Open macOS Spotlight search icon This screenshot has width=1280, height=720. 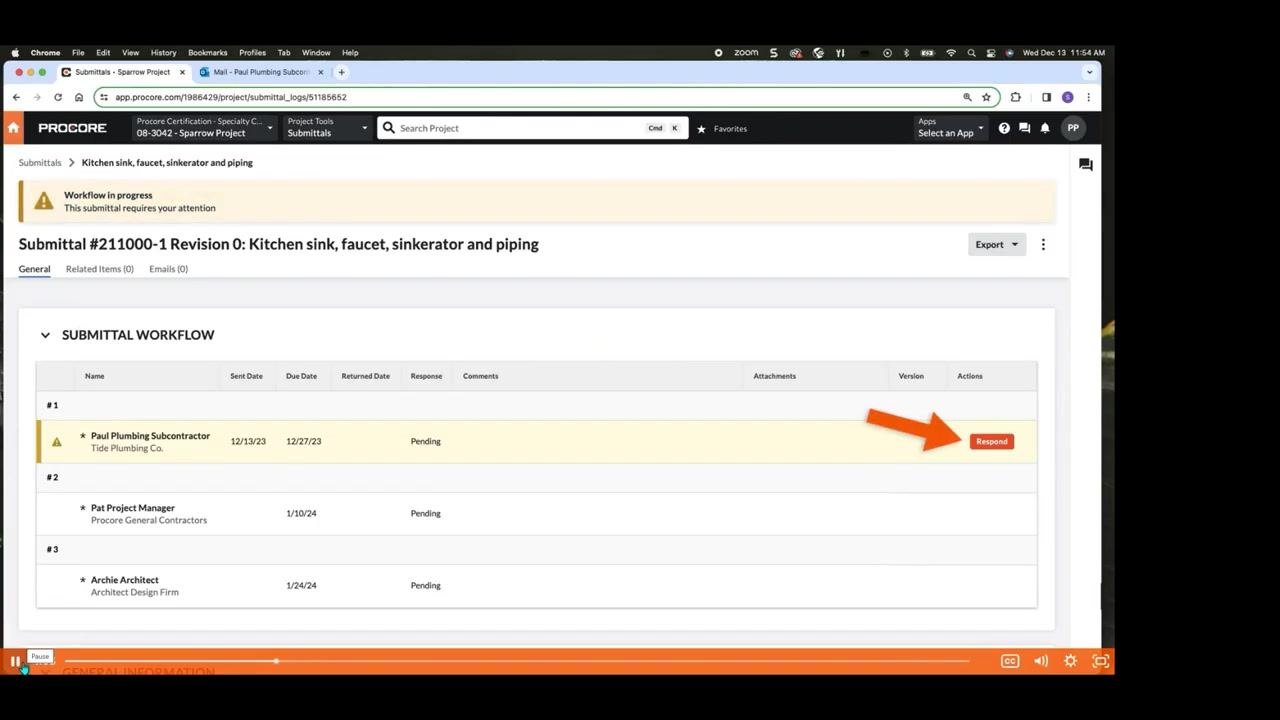[x=971, y=53]
